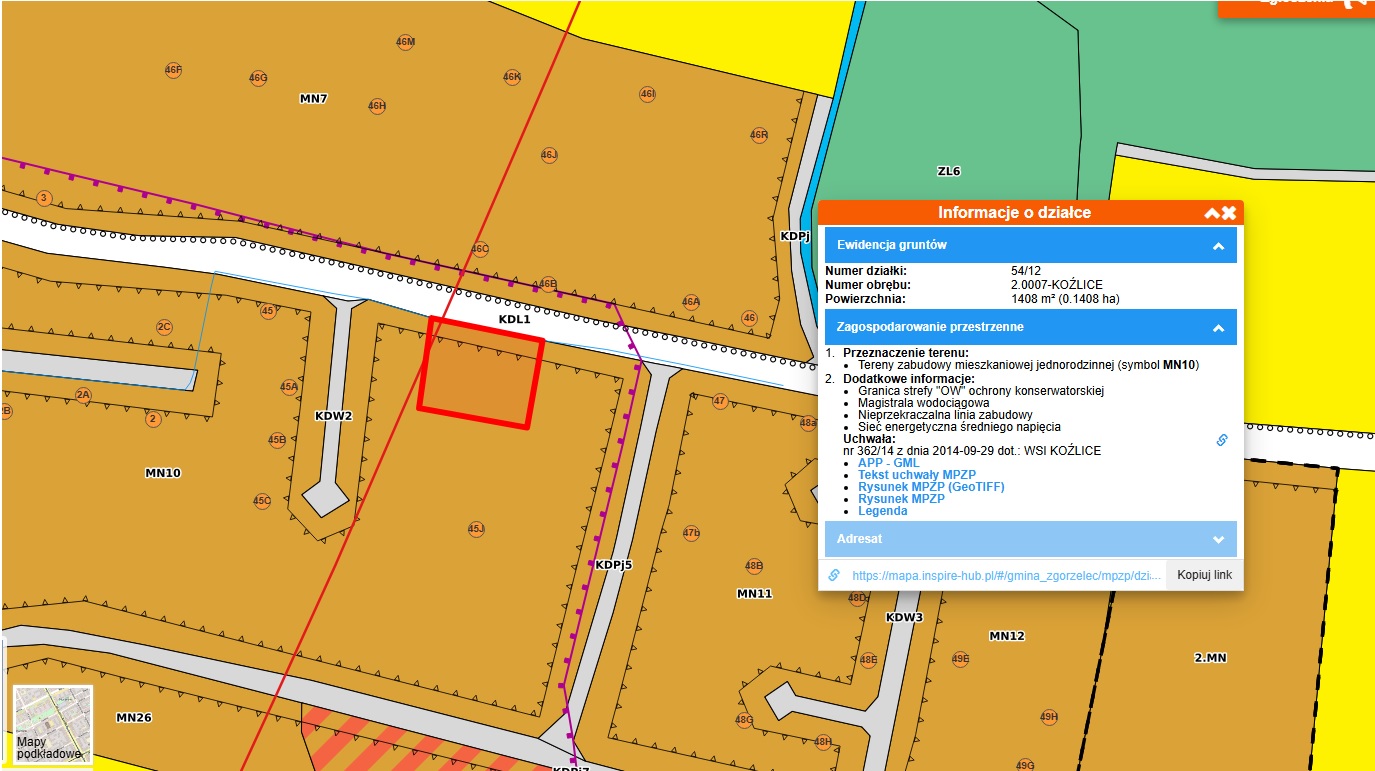
Task: Select the 46C address marker
Action: click(x=480, y=249)
